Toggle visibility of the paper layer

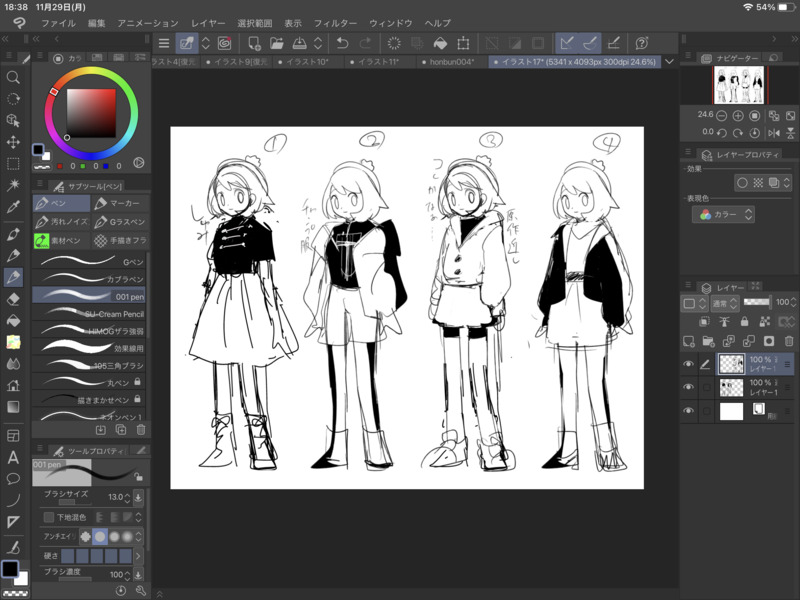[688, 410]
